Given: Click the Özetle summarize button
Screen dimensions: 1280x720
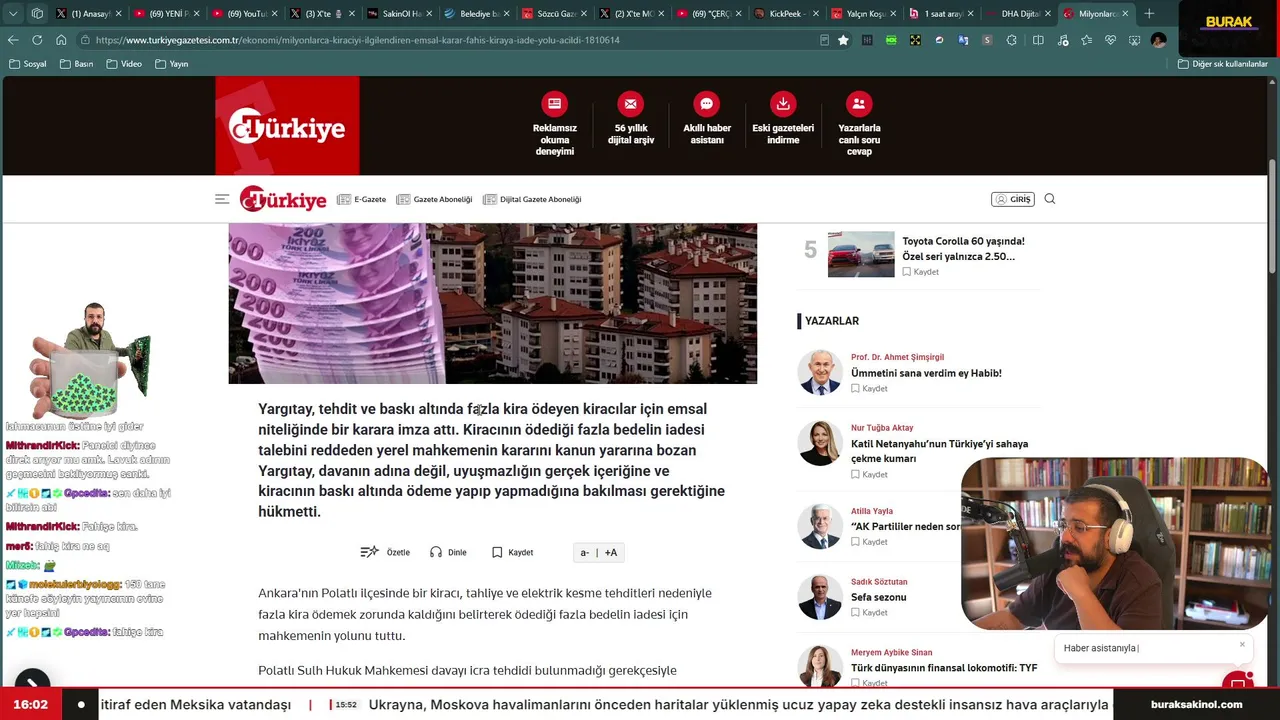Looking at the screenshot, I should (385, 552).
